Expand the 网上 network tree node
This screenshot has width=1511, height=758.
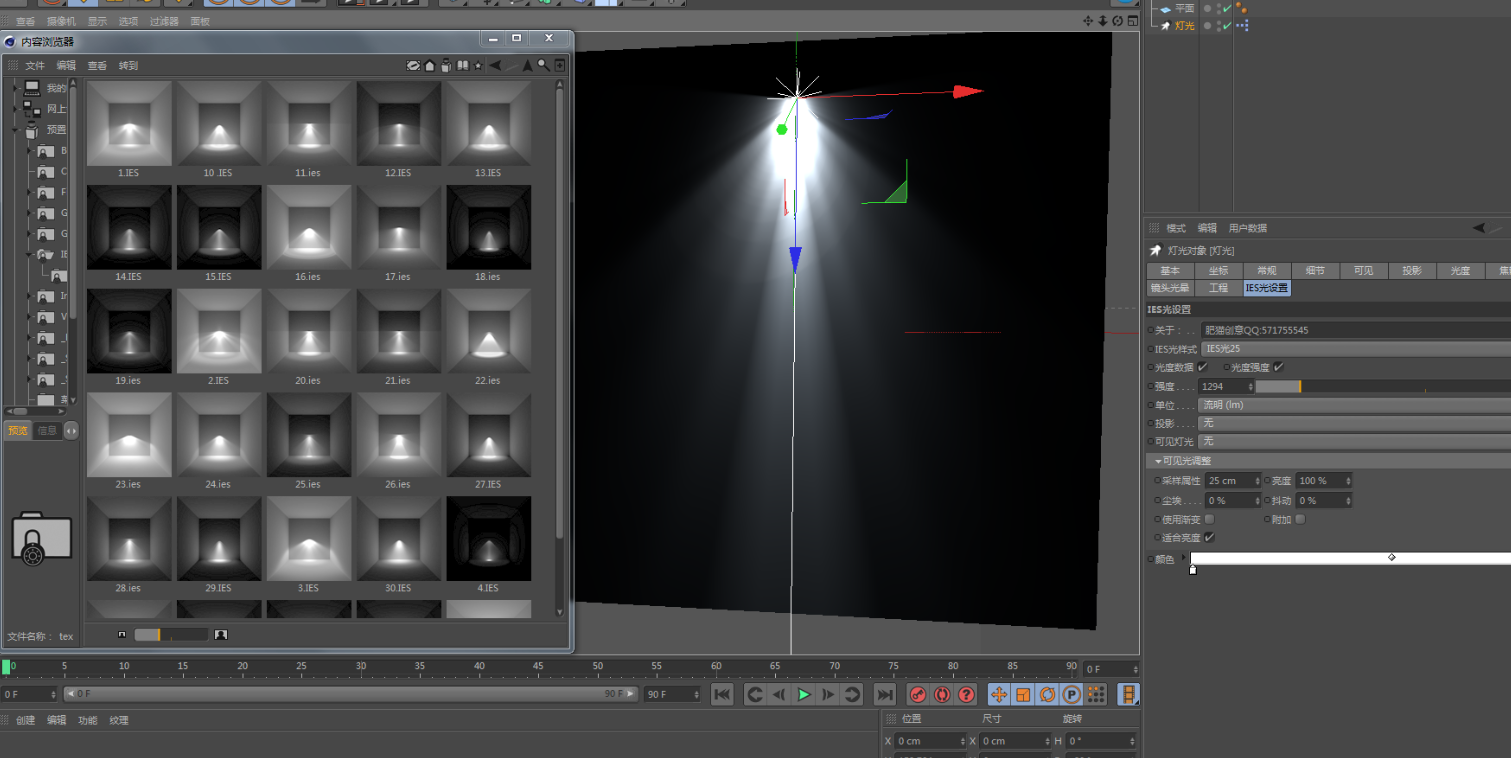click(x=16, y=108)
